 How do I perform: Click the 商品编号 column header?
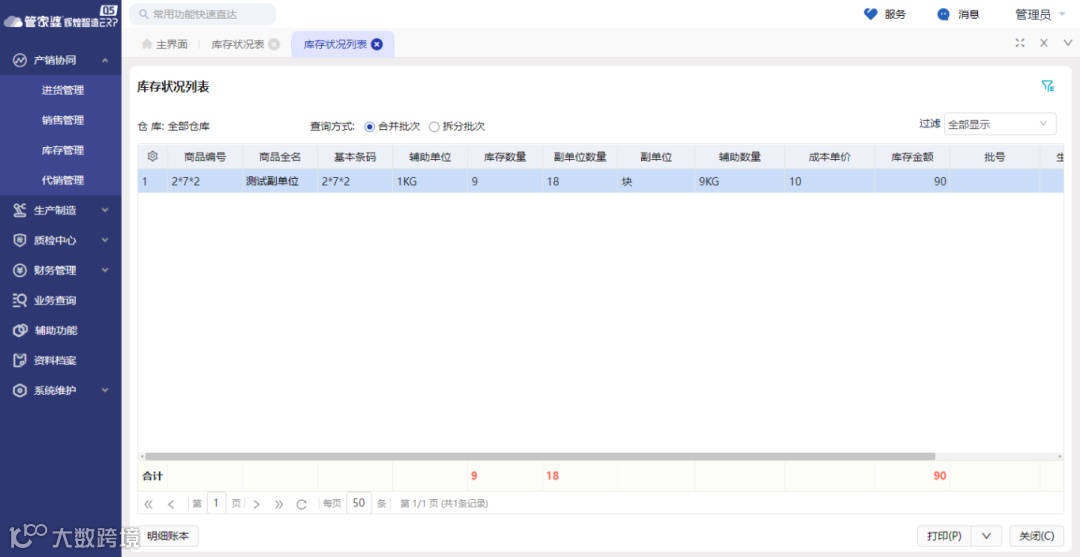(205, 157)
